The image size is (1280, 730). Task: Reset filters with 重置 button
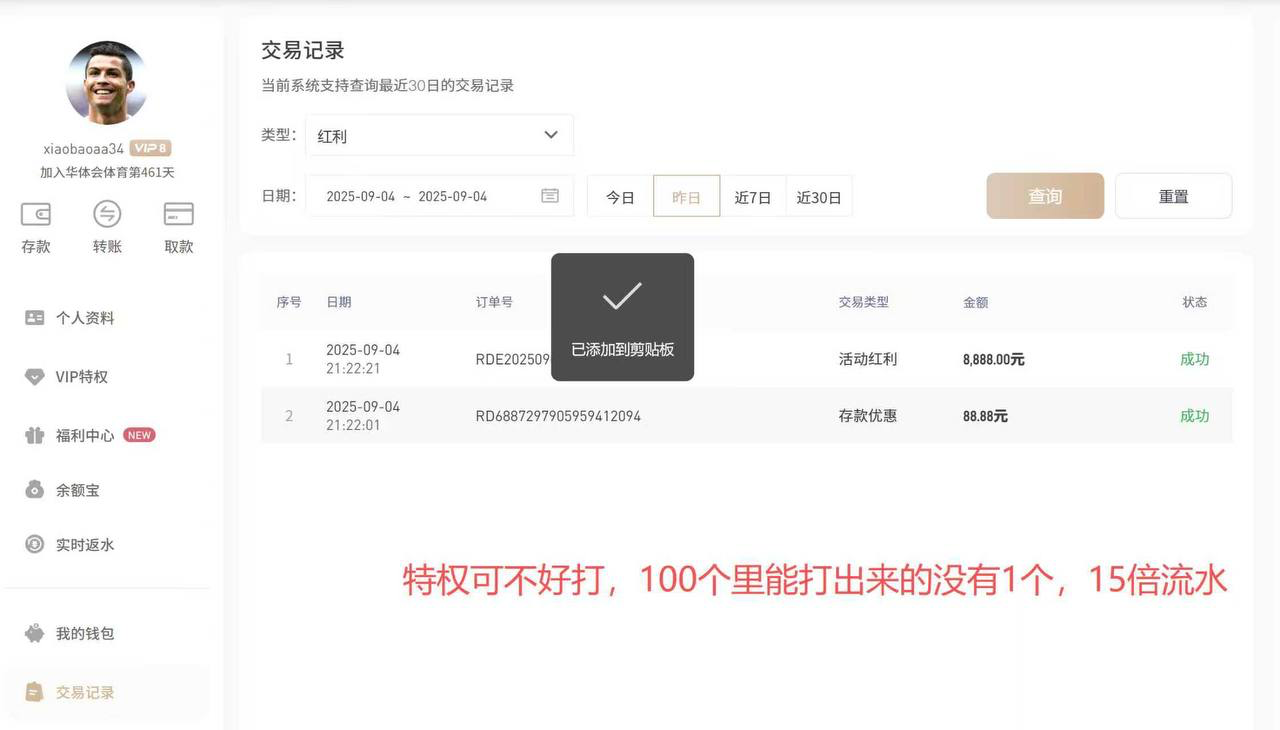(x=1173, y=196)
